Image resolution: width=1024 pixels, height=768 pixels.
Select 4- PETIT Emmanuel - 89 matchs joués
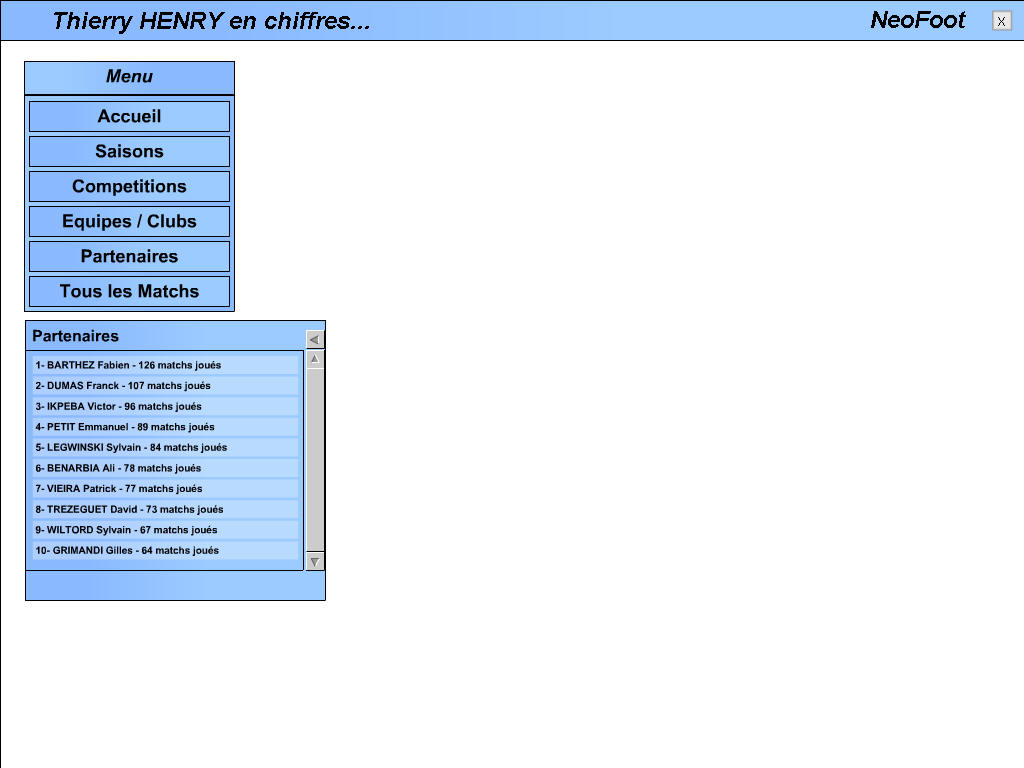click(x=165, y=427)
